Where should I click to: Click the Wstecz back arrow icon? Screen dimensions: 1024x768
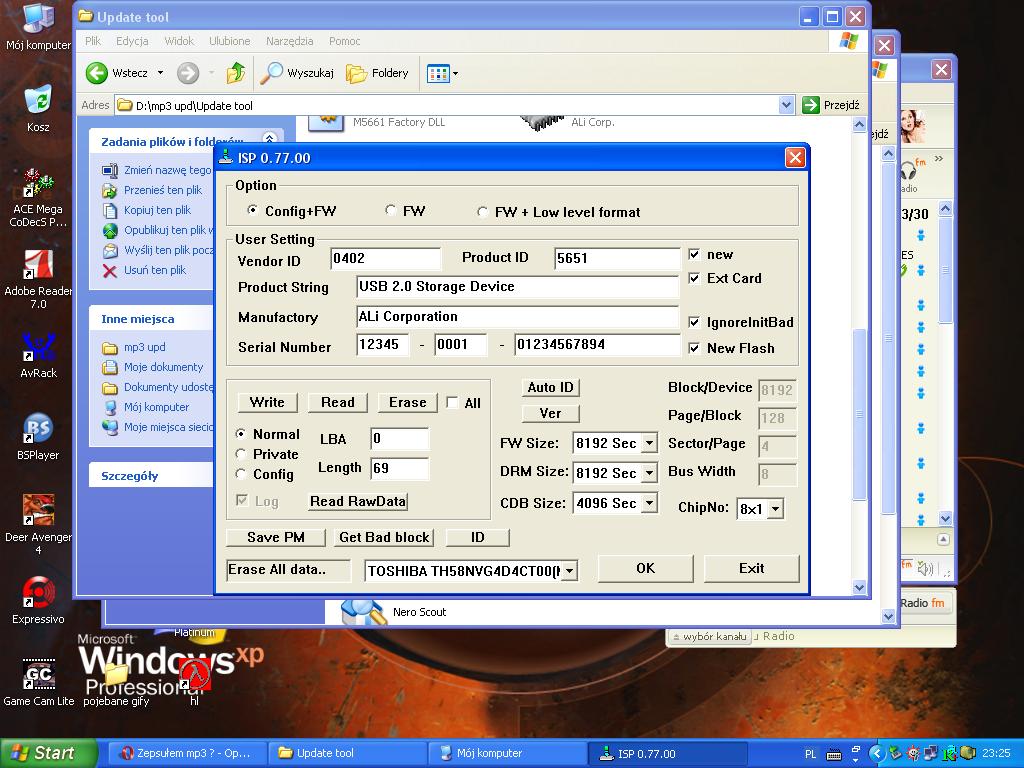click(97, 73)
